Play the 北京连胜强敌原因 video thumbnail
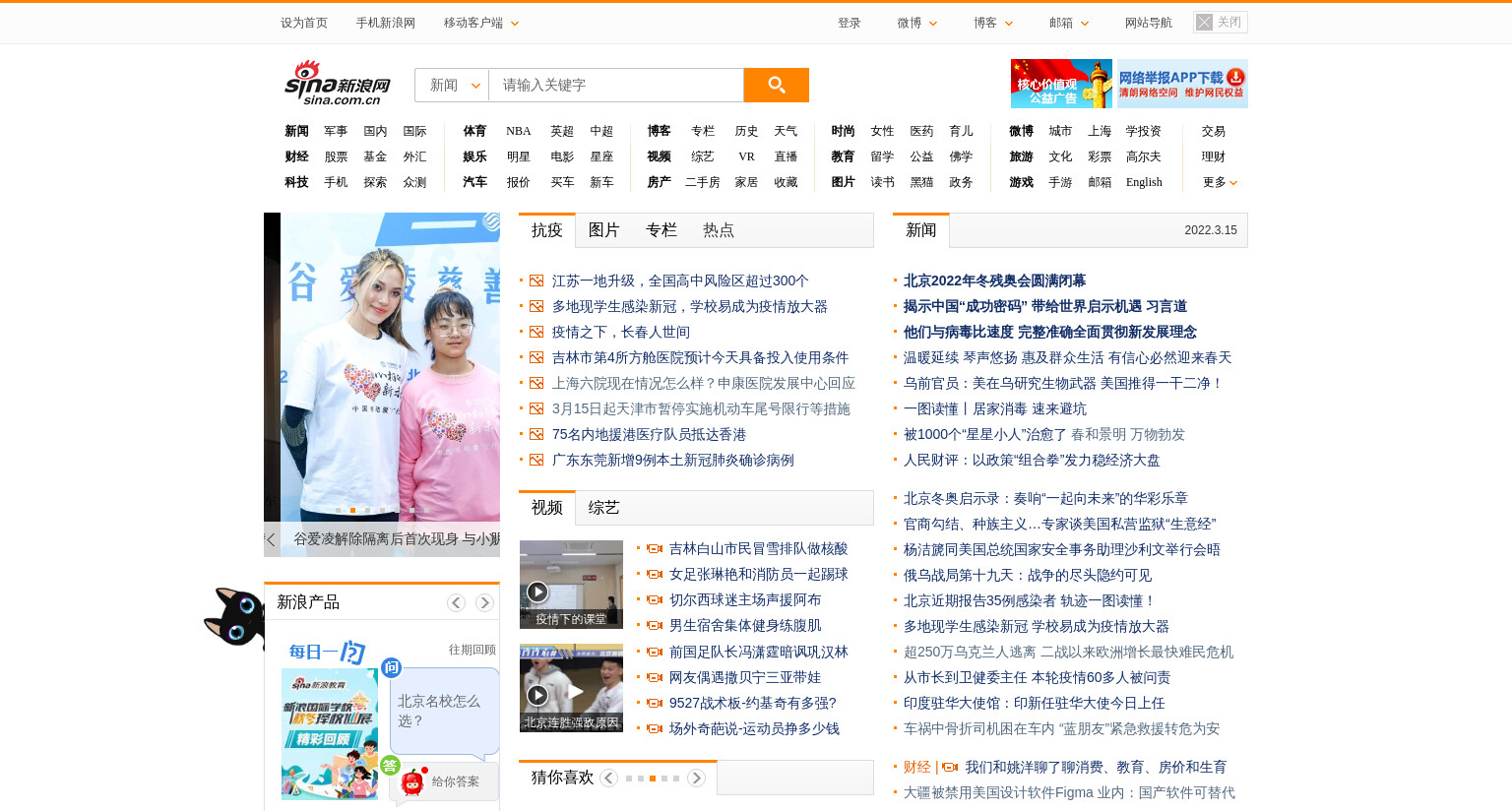 (x=571, y=688)
